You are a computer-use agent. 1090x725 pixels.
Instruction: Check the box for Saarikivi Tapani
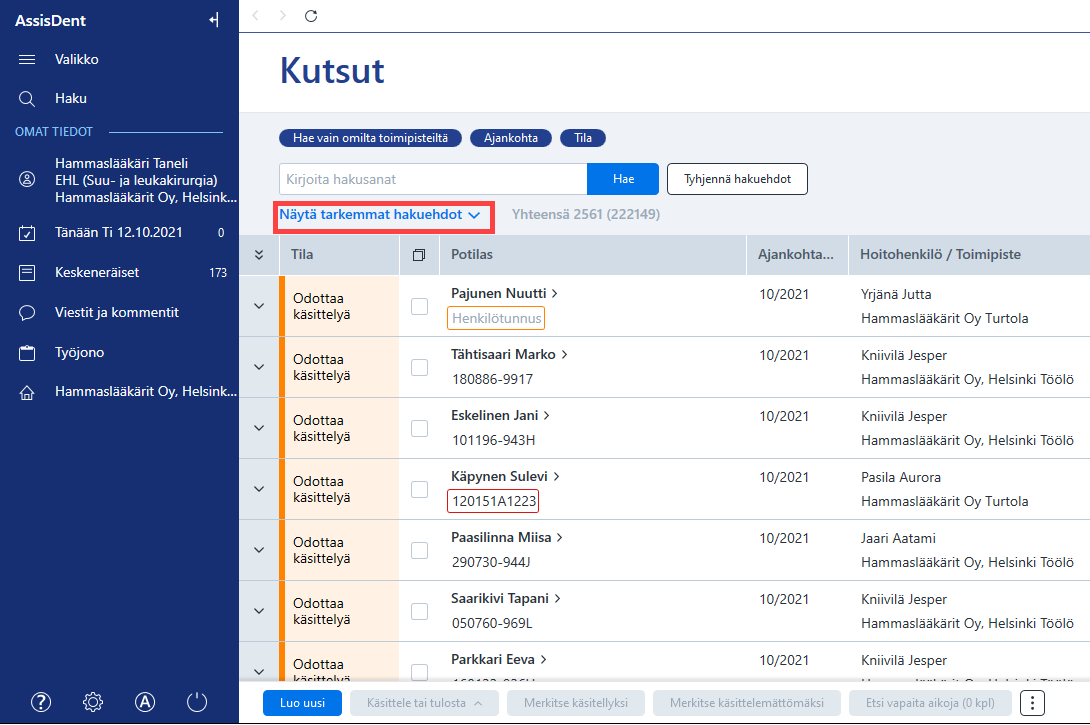click(x=419, y=611)
